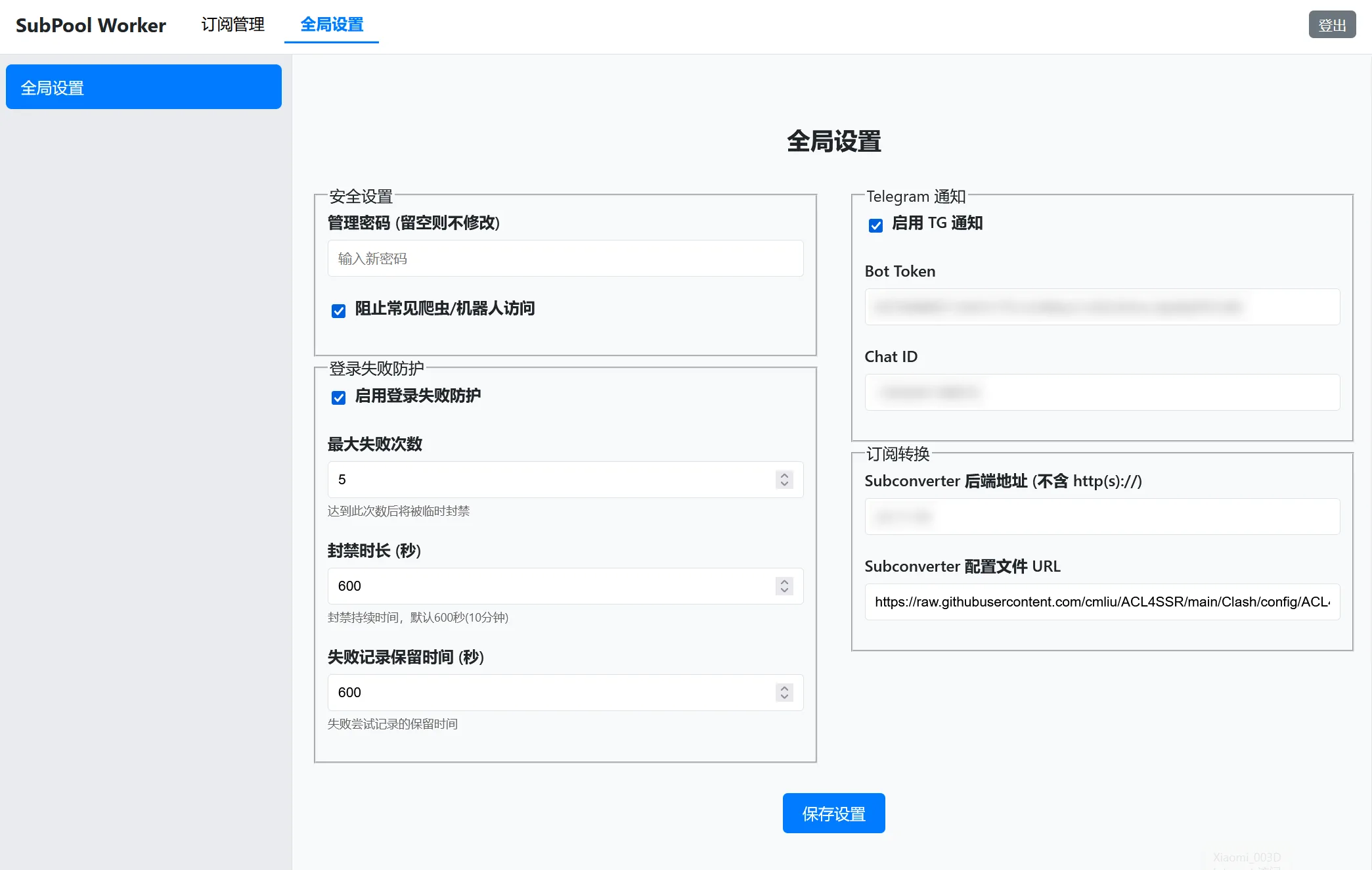Click the 登出 button
The width and height of the screenshot is (1372, 870).
click(1332, 24)
